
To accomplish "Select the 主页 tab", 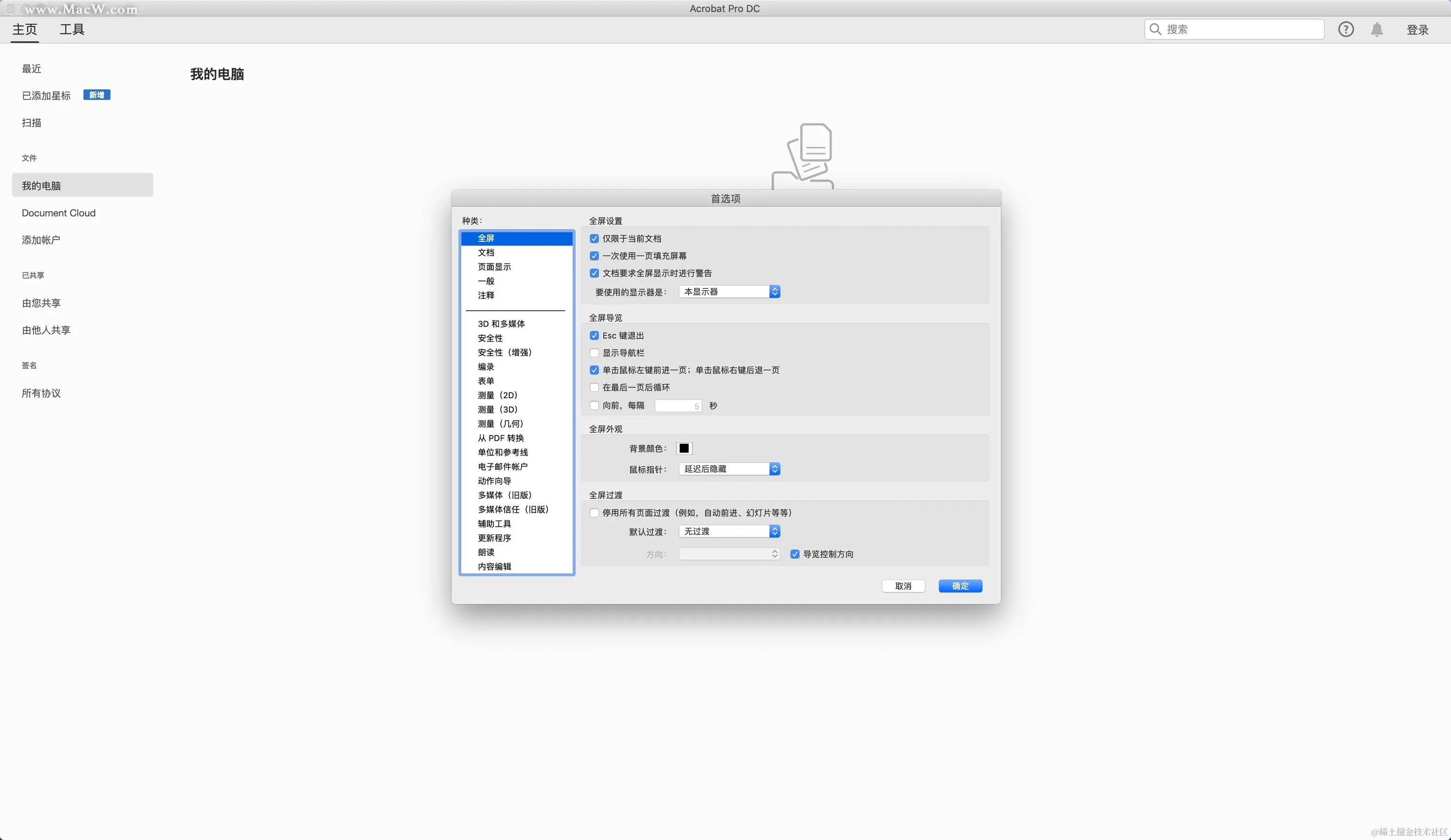I will pos(25,29).
